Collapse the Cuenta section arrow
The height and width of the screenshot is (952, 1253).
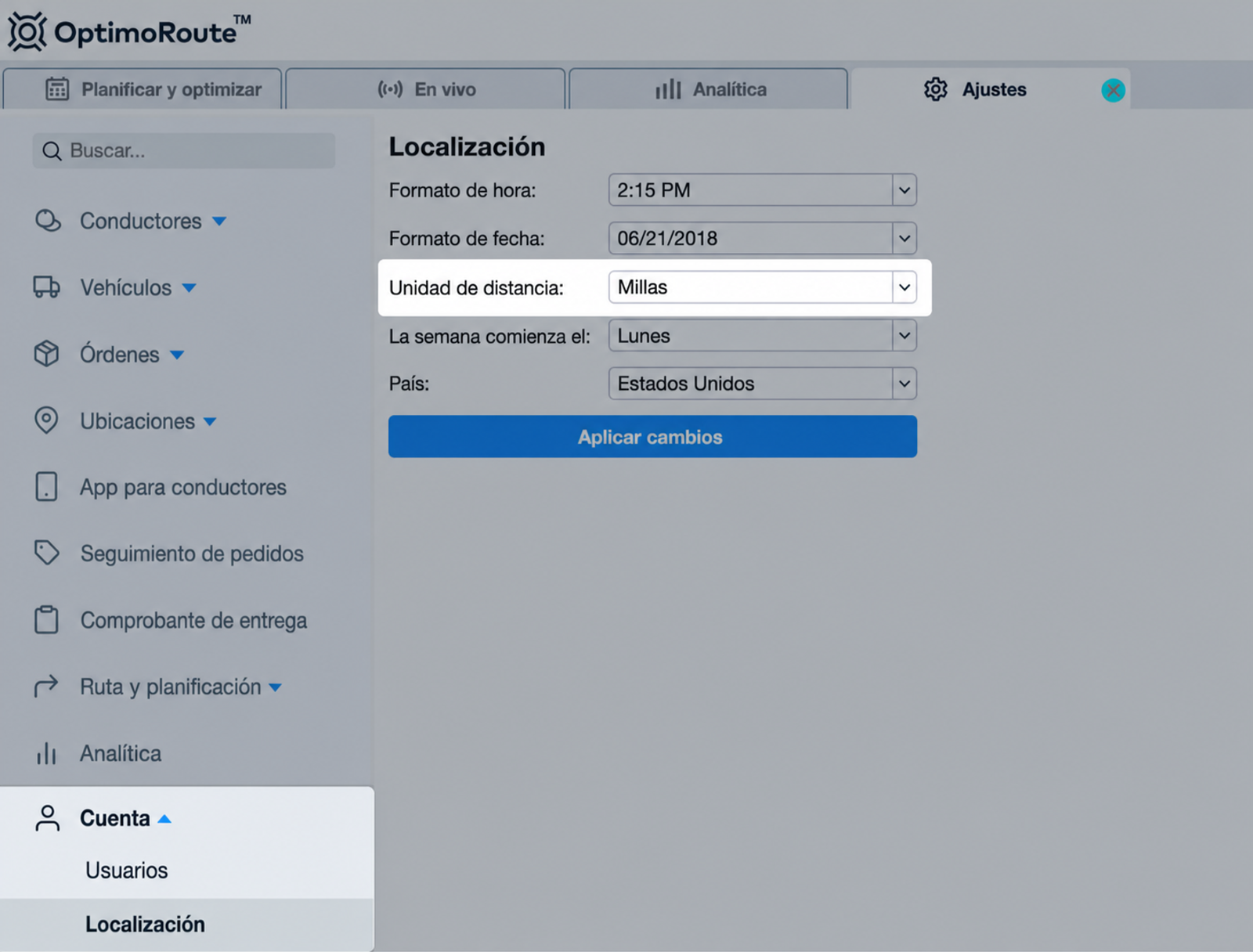pos(164,819)
